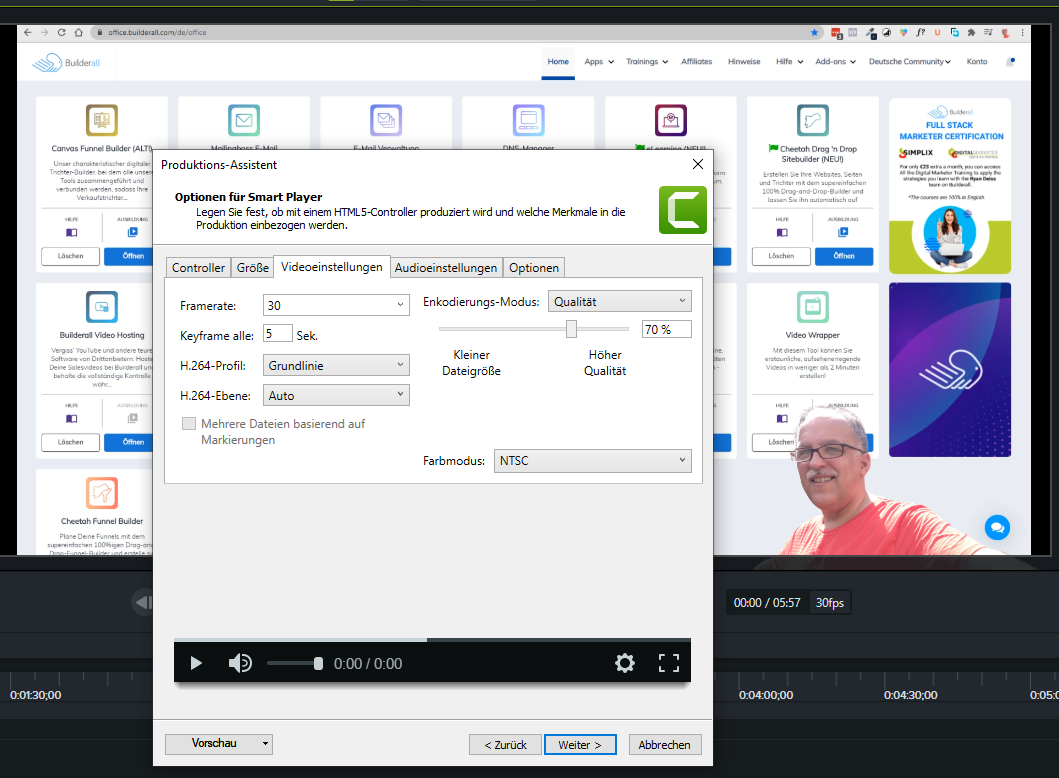This screenshot has width=1059, height=778.
Task: Expand the Hilfe menu
Action: point(790,61)
